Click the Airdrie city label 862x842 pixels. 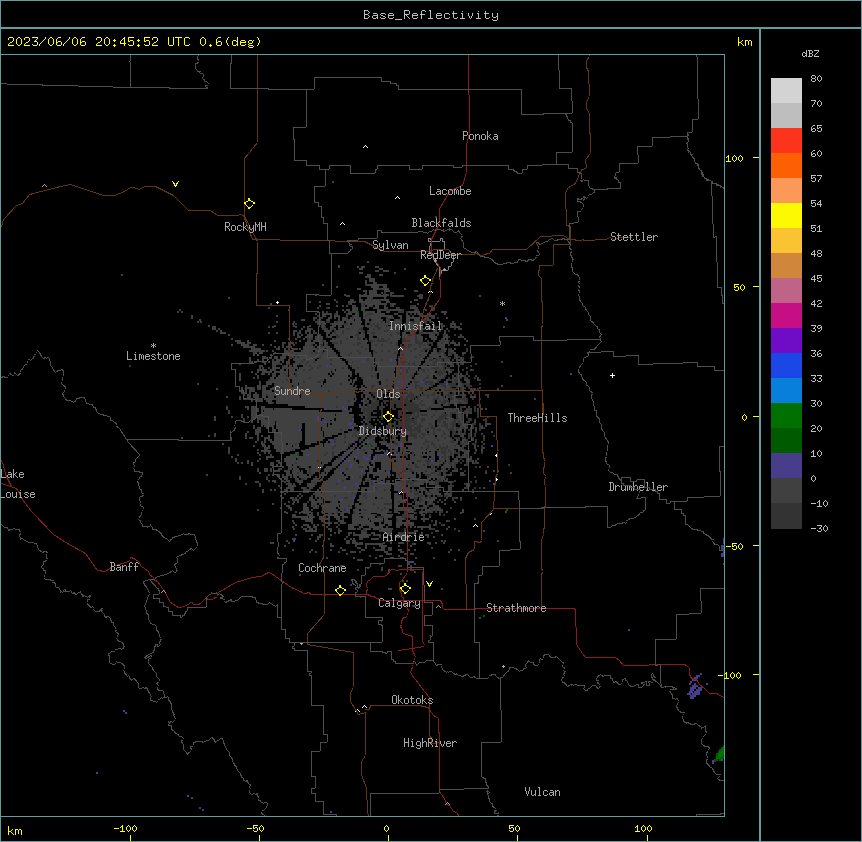[x=404, y=537]
